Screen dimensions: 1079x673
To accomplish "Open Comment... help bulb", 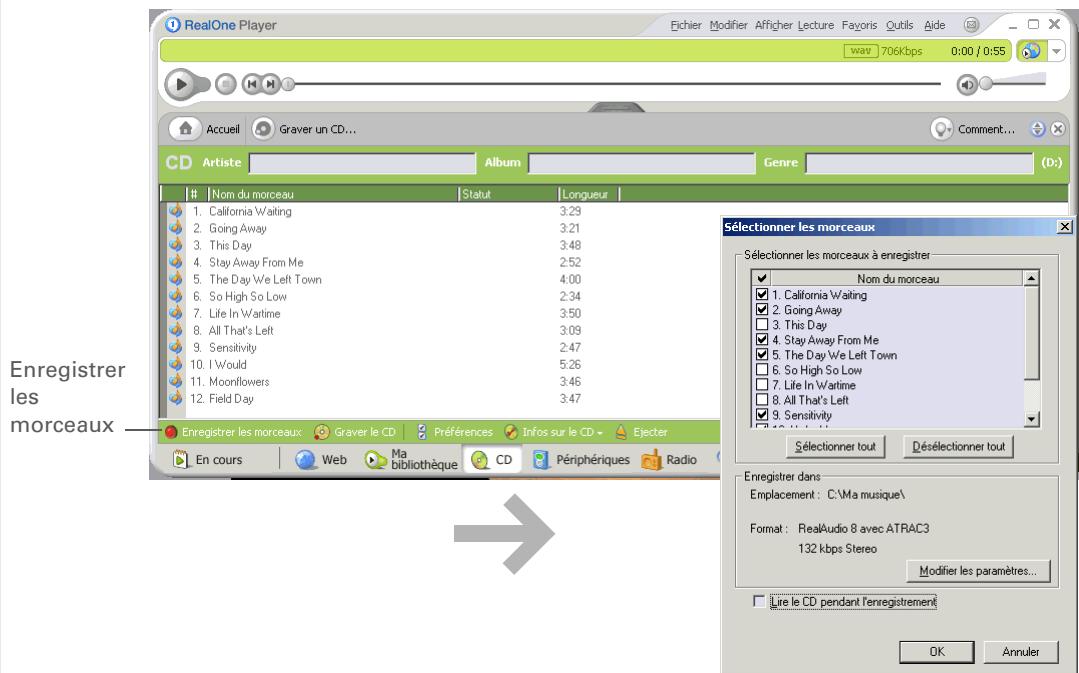I will (x=941, y=129).
